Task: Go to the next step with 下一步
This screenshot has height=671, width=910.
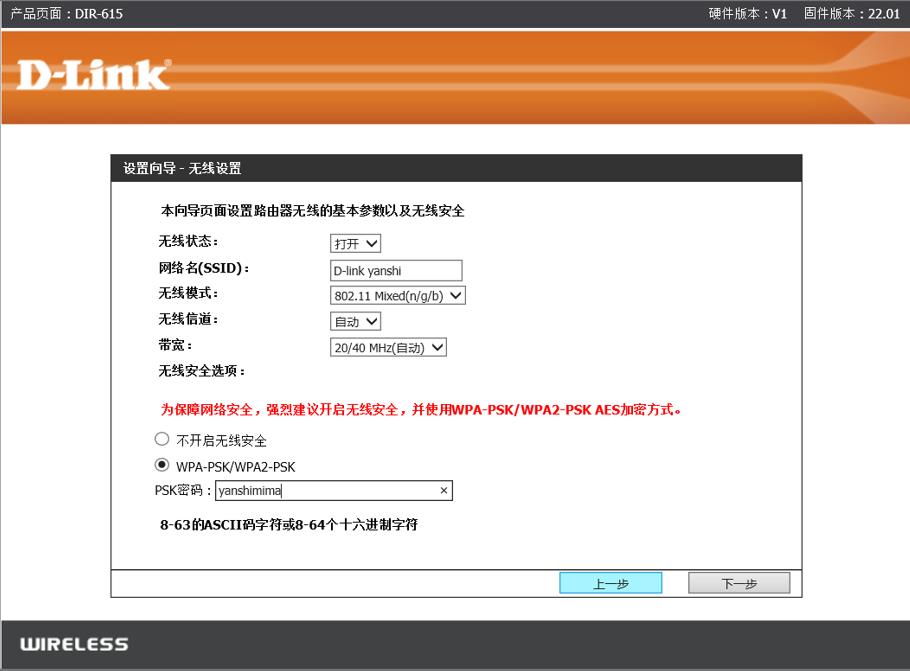Action: (738, 583)
